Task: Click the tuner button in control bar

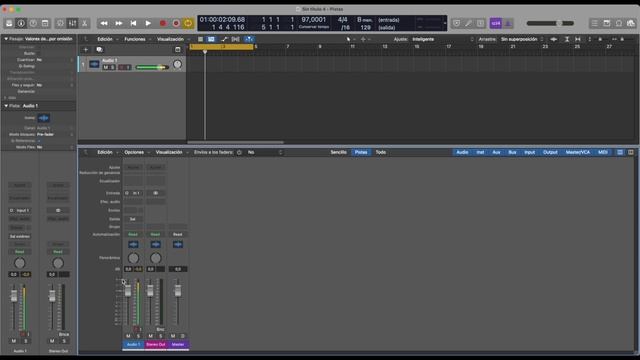Action: tap(468, 23)
